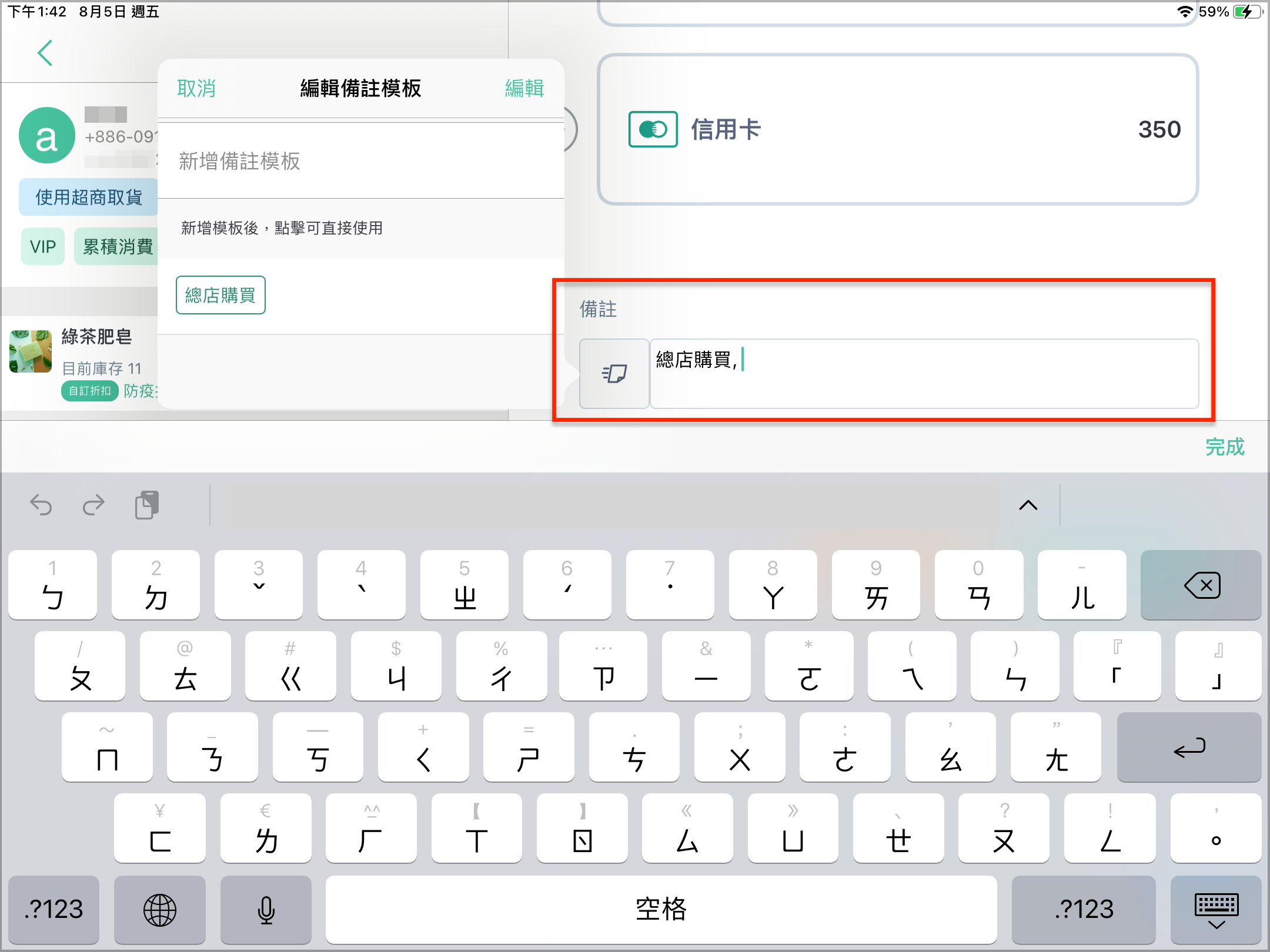Tap the ㄓ key
Viewport: 1270px width, 952px height.
[464, 585]
